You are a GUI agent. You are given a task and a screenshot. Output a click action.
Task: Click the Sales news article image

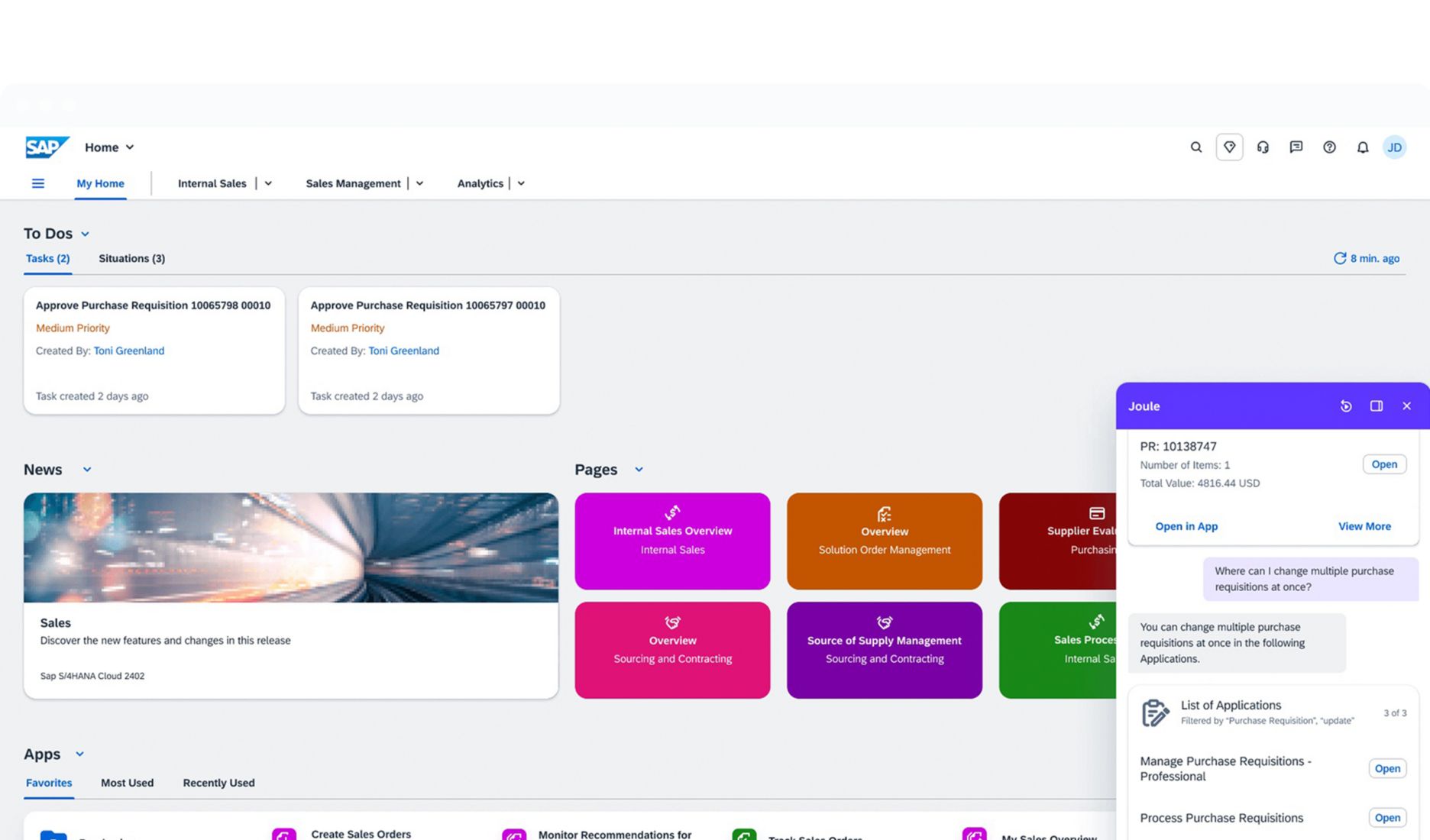tap(290, 548)
